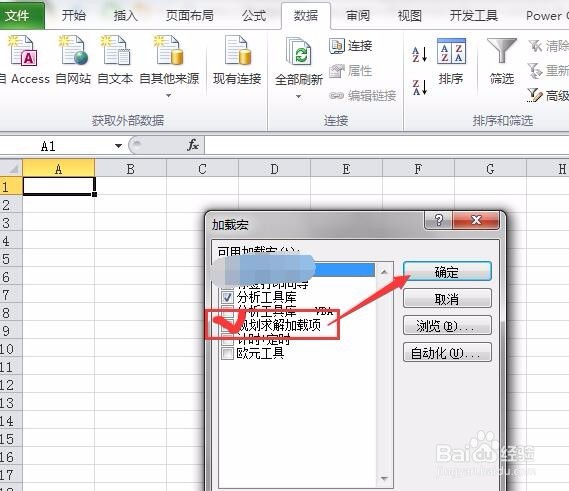569x491 pixels.
Task: Sort descending Z to A
Action: 420,88
